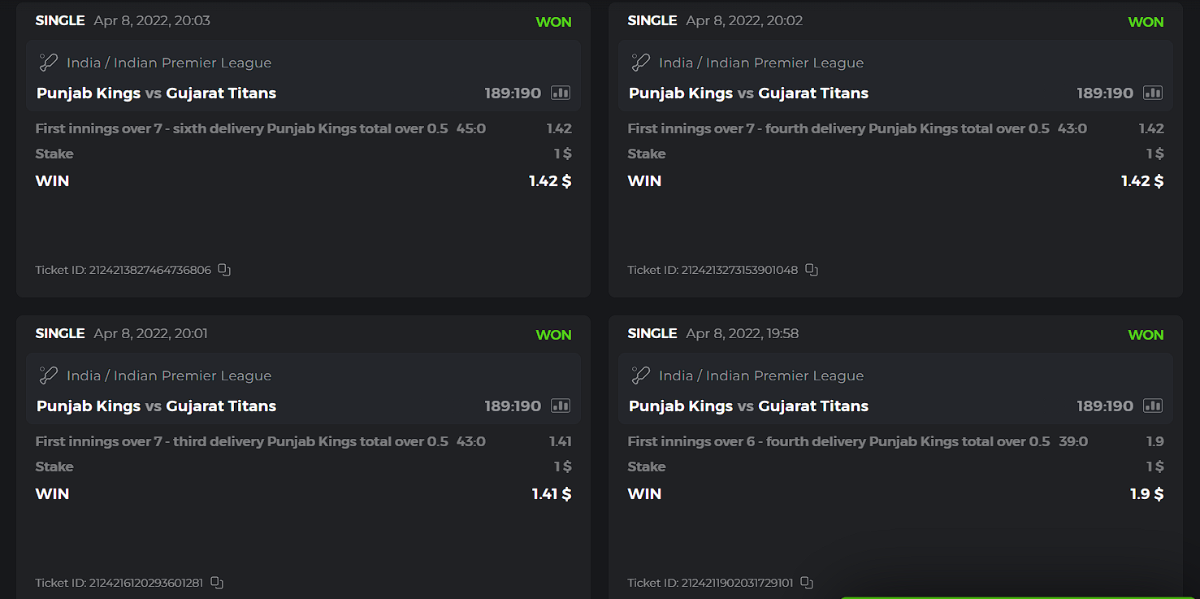Open Punjab Kings vs Gujarat Titans in 20:03 ticket

pyautogui.click(x=156, y=93)
